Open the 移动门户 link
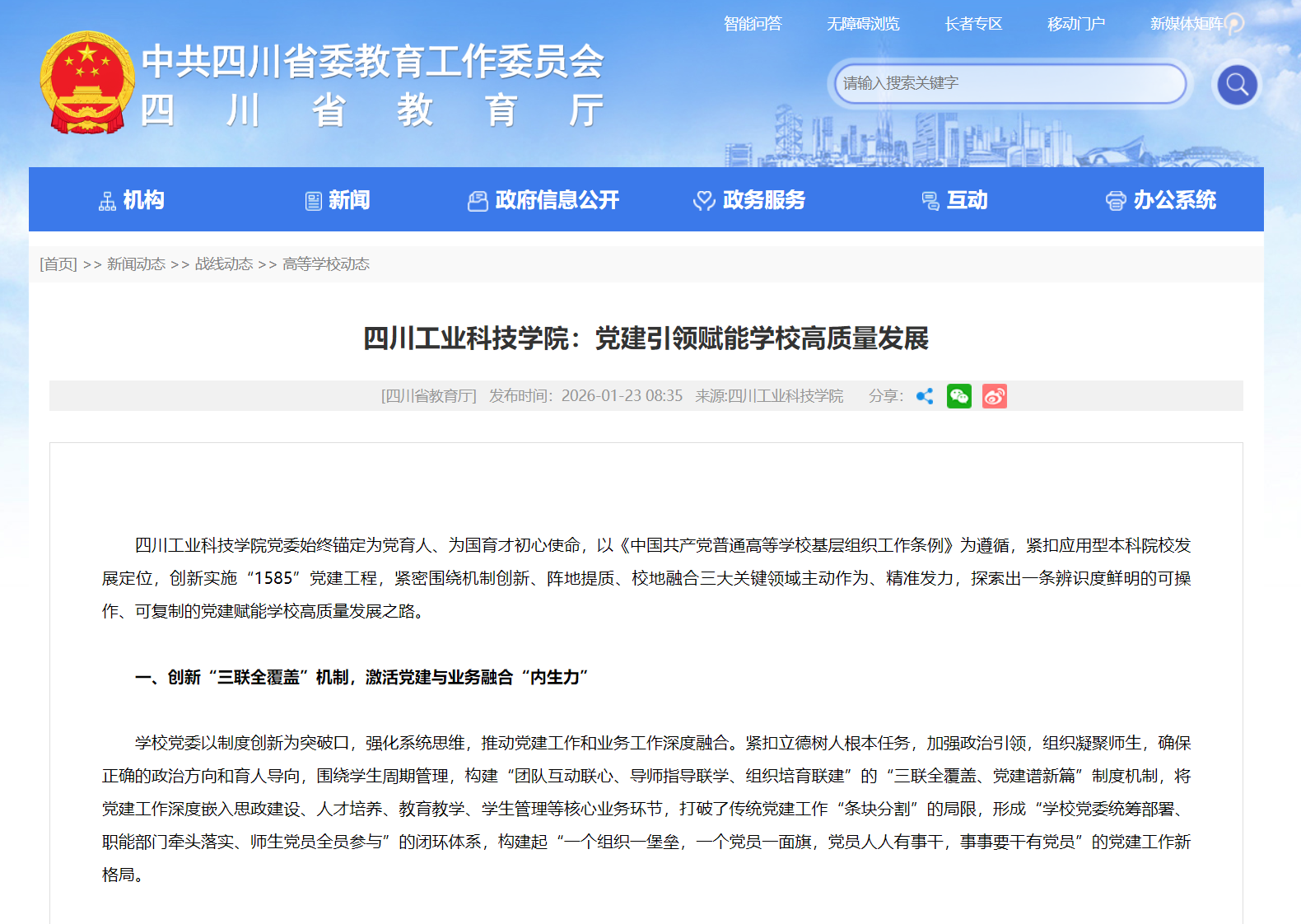Viewport: 1301px width, 924px height. pyautogui.click(x=1075, y=24)
